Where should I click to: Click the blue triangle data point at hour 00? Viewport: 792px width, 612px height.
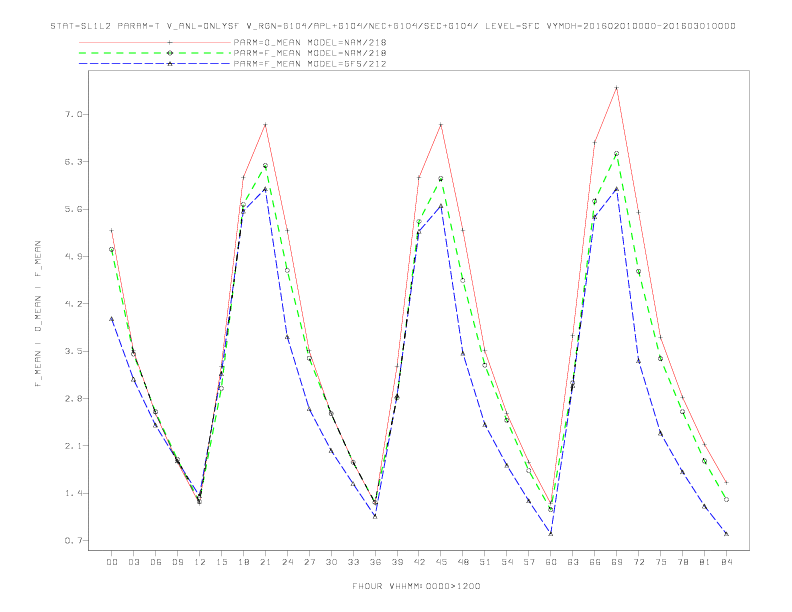(112, 319)
